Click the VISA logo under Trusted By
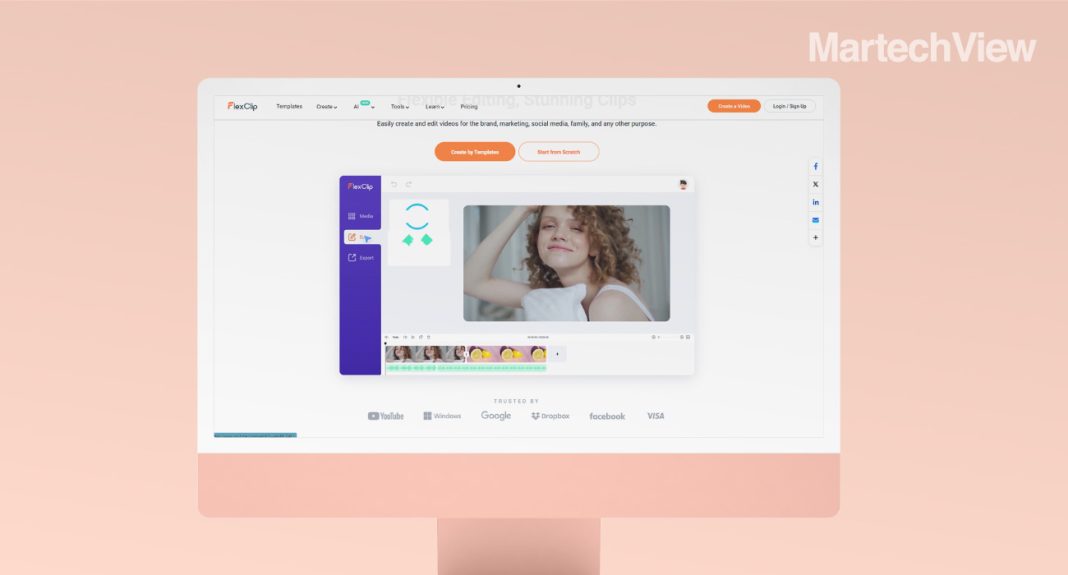This screenshot has width=1068, height=575. point(655,416)
